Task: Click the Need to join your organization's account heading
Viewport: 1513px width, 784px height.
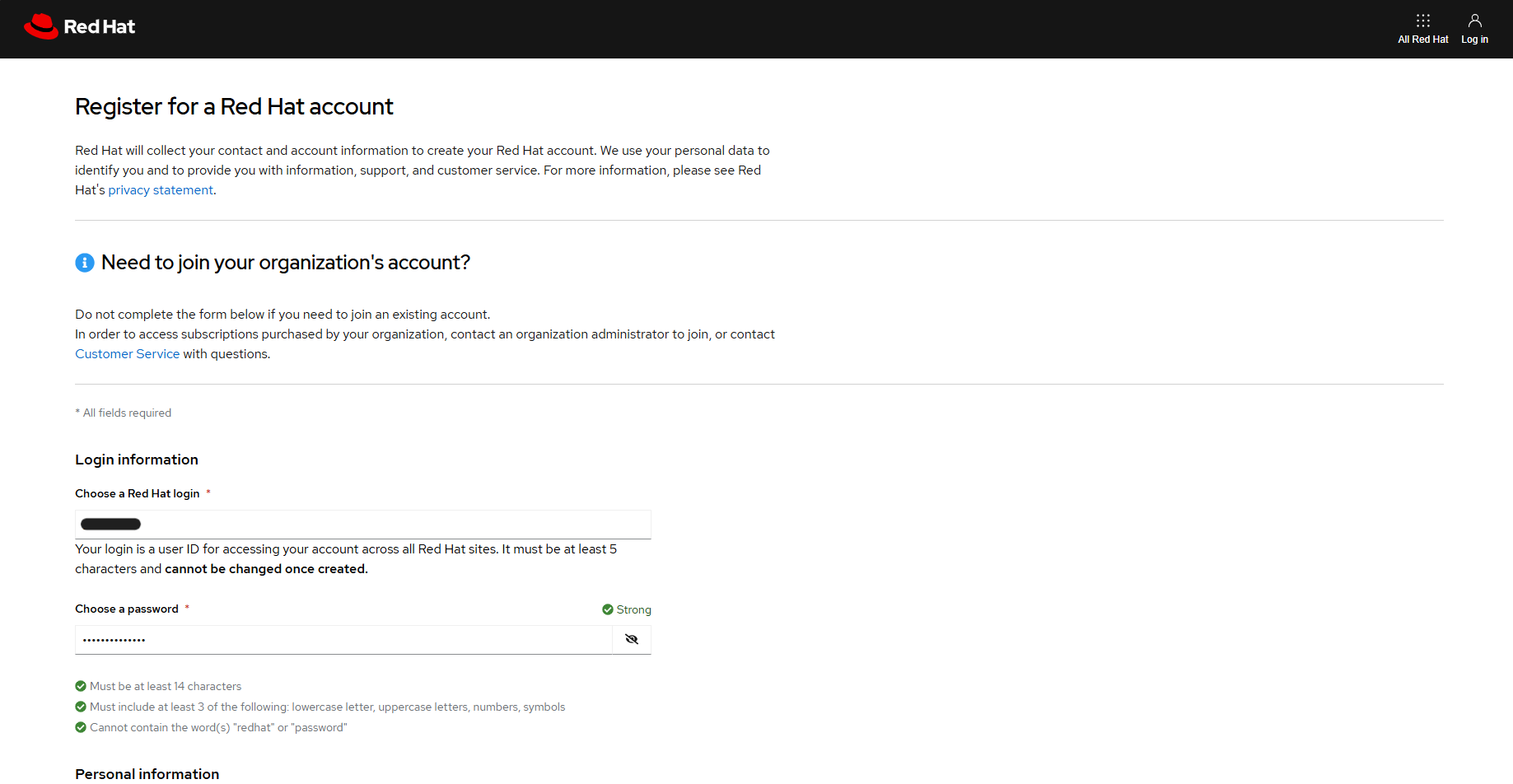Action: pos(286,263)
